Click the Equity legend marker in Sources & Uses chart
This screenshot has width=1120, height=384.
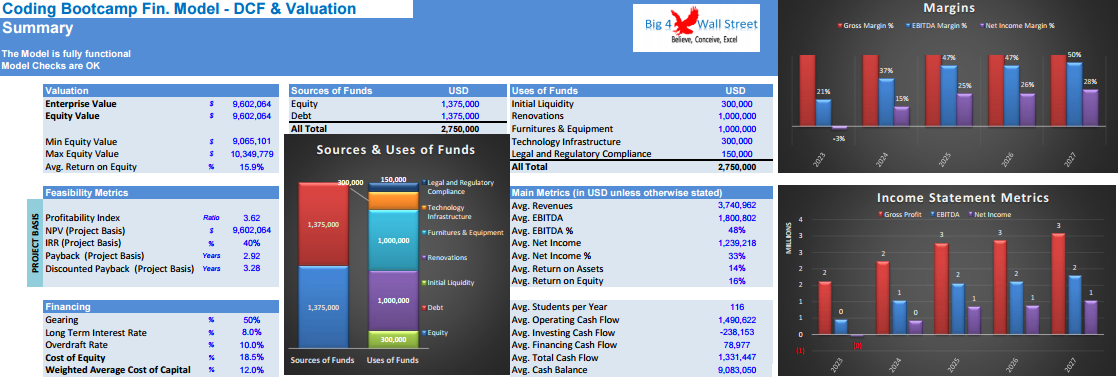(424, 333)
